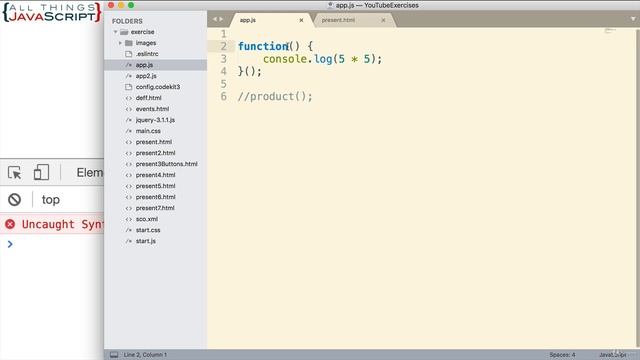Select the inspect element cursor icon in DevTools
Viewport: 640px width, 360px height.
pos(14,173)
